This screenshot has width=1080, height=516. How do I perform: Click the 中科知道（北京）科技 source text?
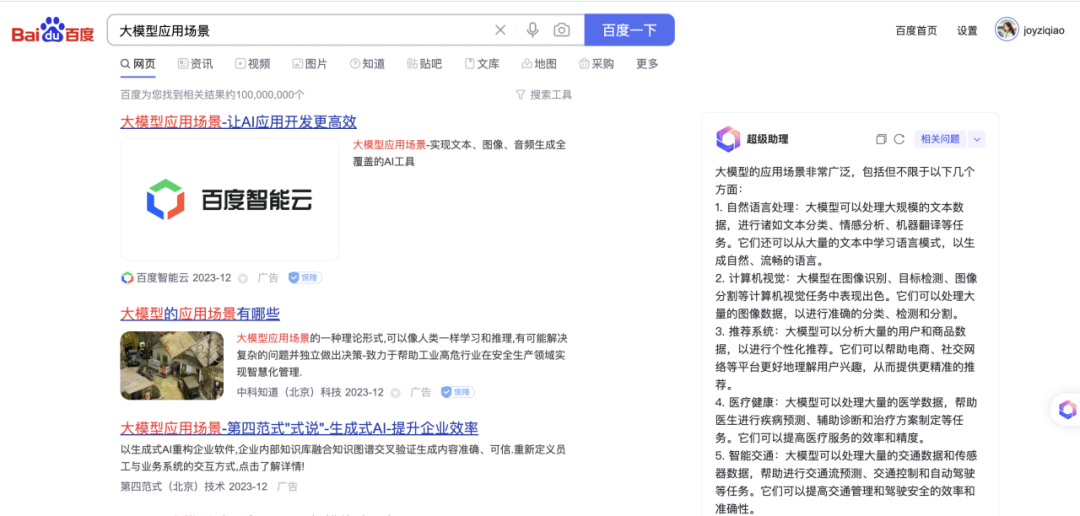[291, 392]
